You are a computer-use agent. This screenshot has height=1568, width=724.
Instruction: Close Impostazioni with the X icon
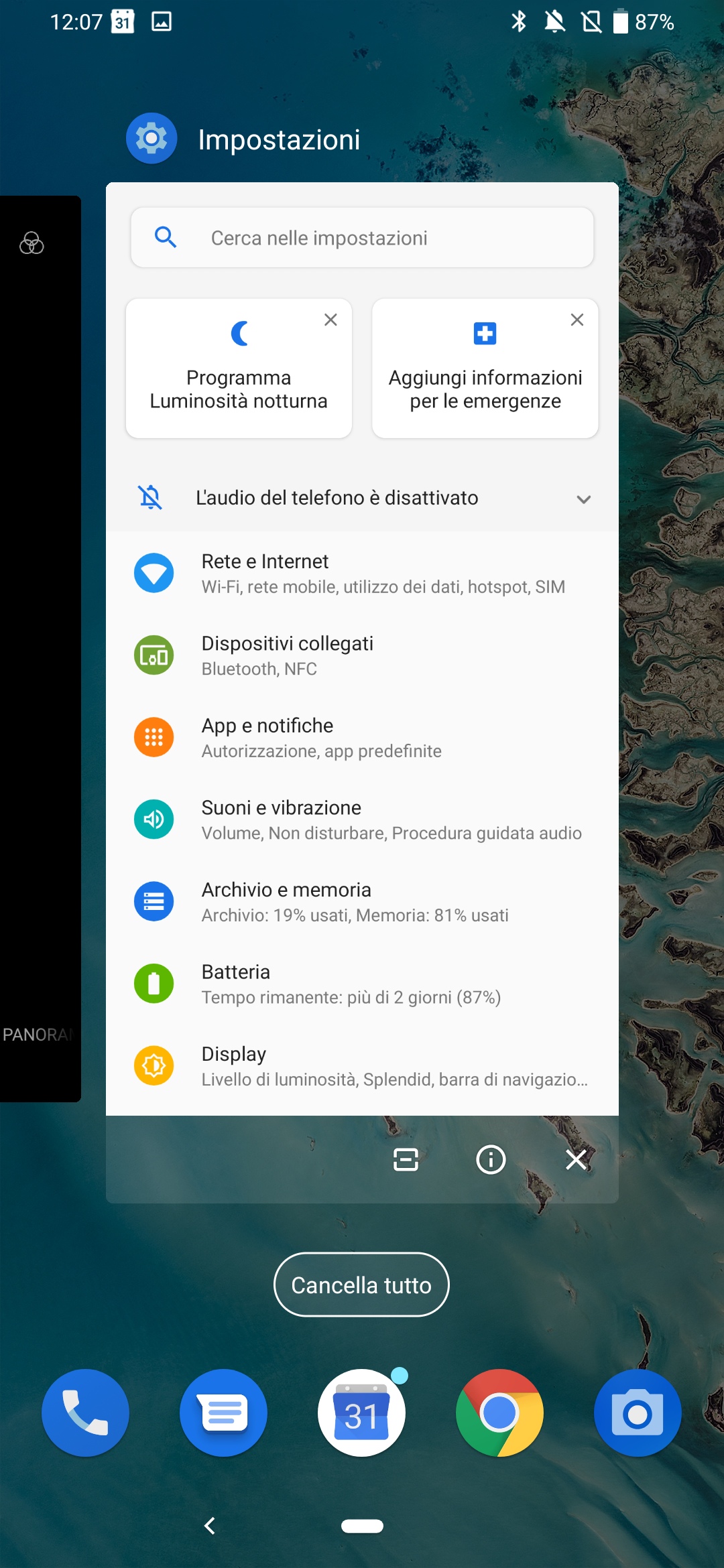(x=576, y=1159)
